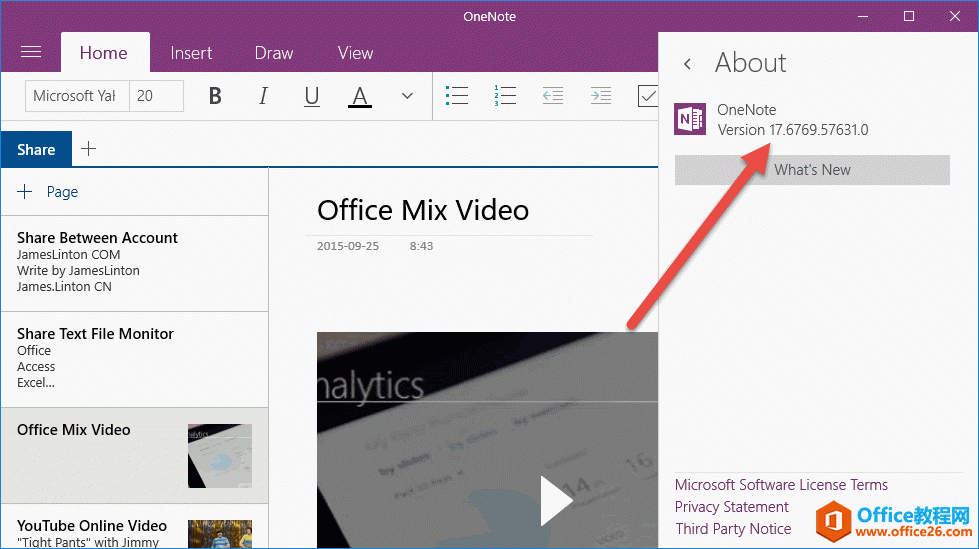Apply font color with the A icon
979x549 pixels.
click(360, 97)
